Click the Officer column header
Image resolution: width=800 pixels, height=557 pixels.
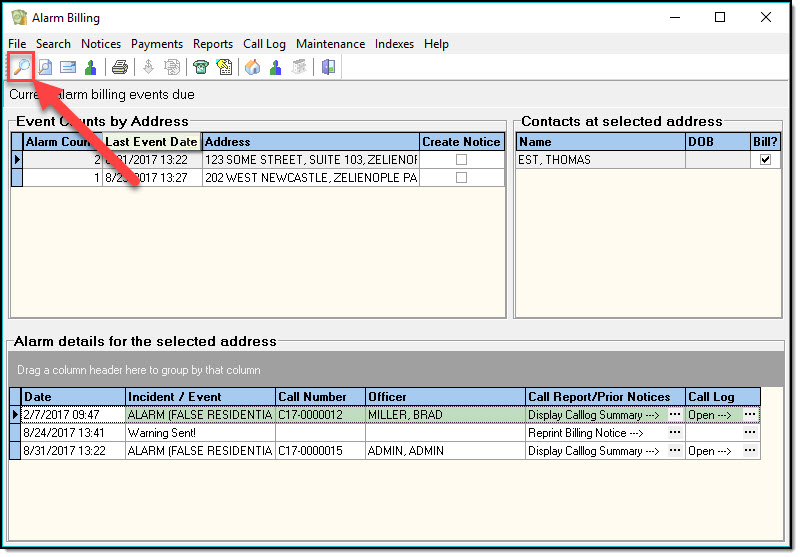coord(444,397)
